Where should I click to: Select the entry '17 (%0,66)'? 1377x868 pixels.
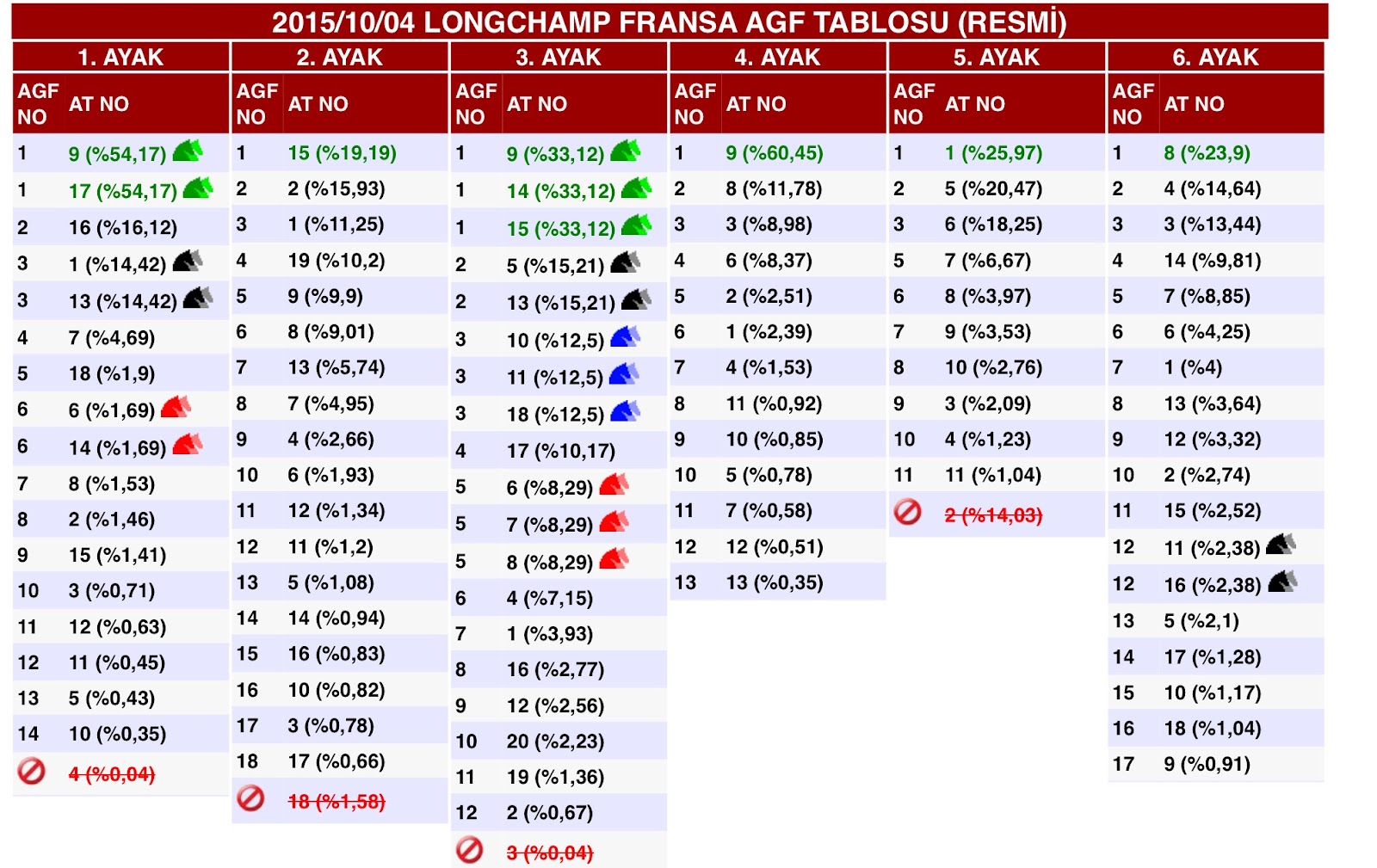[337, 761]
